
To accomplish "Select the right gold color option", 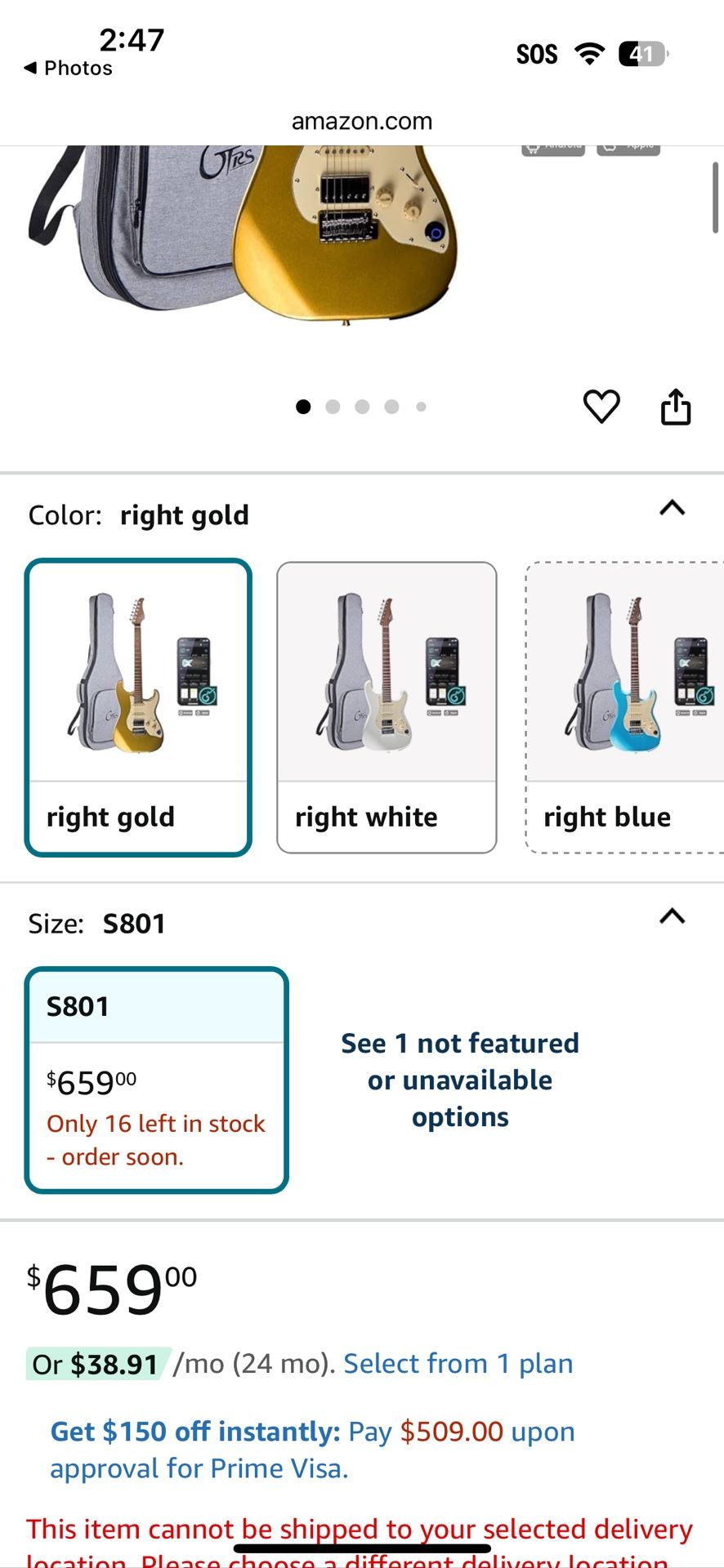I will click(x=138, y=707).
